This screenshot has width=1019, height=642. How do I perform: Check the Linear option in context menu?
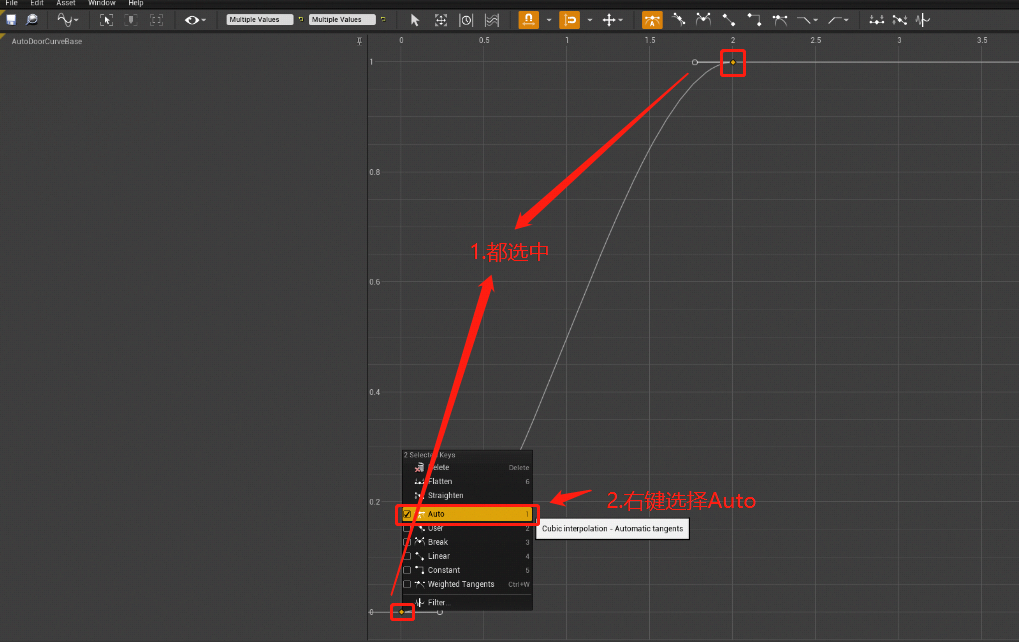click(x=467, y=556)
